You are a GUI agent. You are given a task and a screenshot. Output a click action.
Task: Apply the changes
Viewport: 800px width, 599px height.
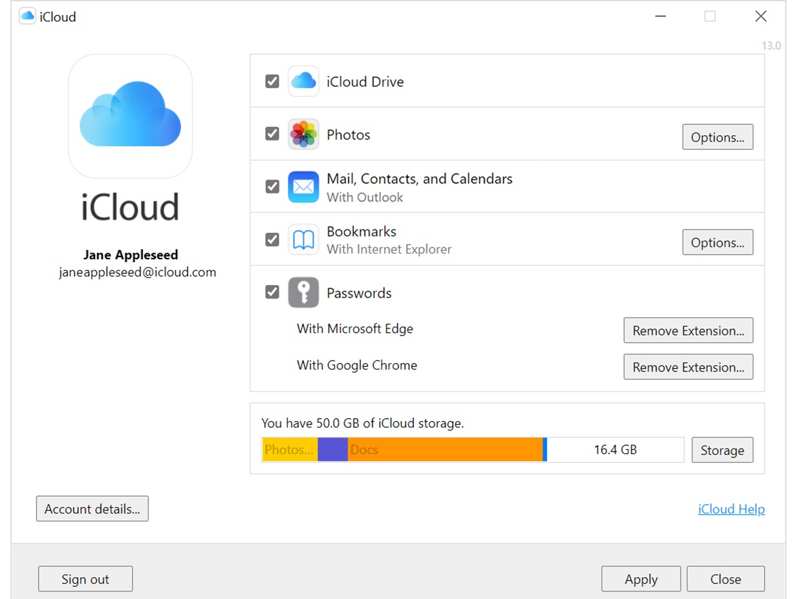[x=641, y=579]
